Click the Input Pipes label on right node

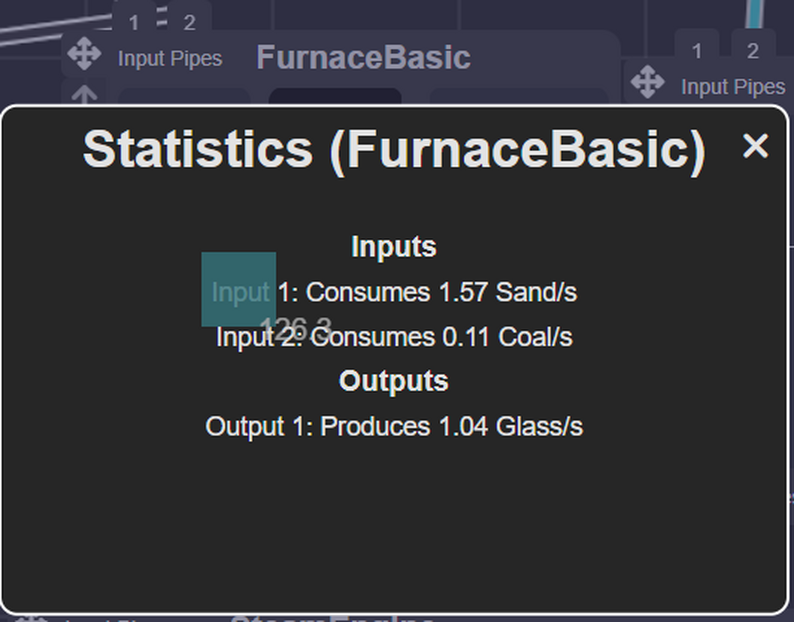pos(733,87)
